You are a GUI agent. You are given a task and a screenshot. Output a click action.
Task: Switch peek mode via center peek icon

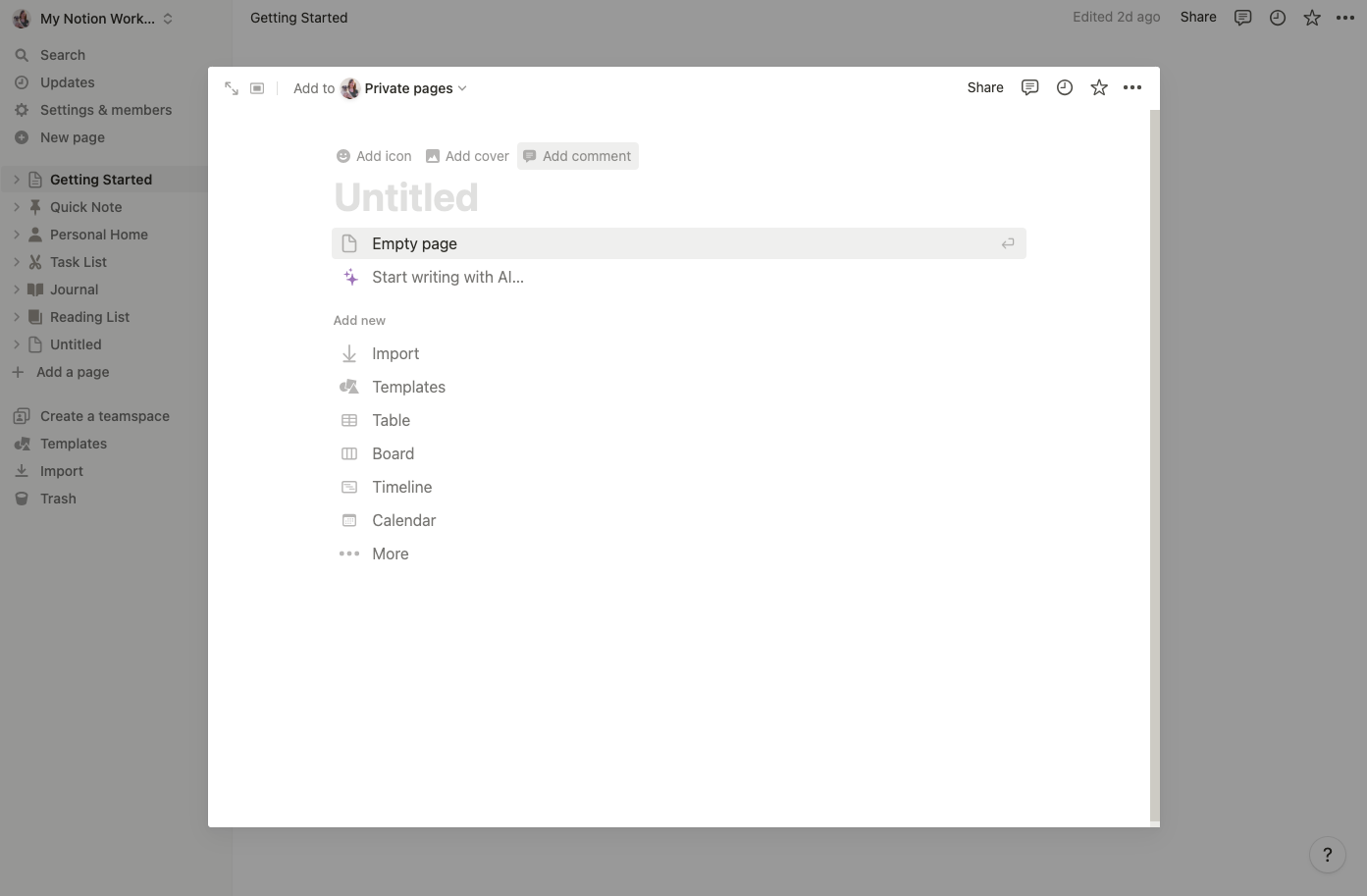tap(257, 88)
